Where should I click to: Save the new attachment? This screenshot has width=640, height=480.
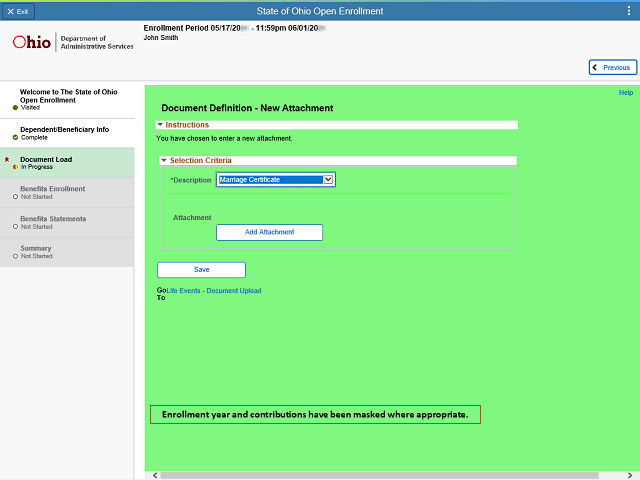201,270
